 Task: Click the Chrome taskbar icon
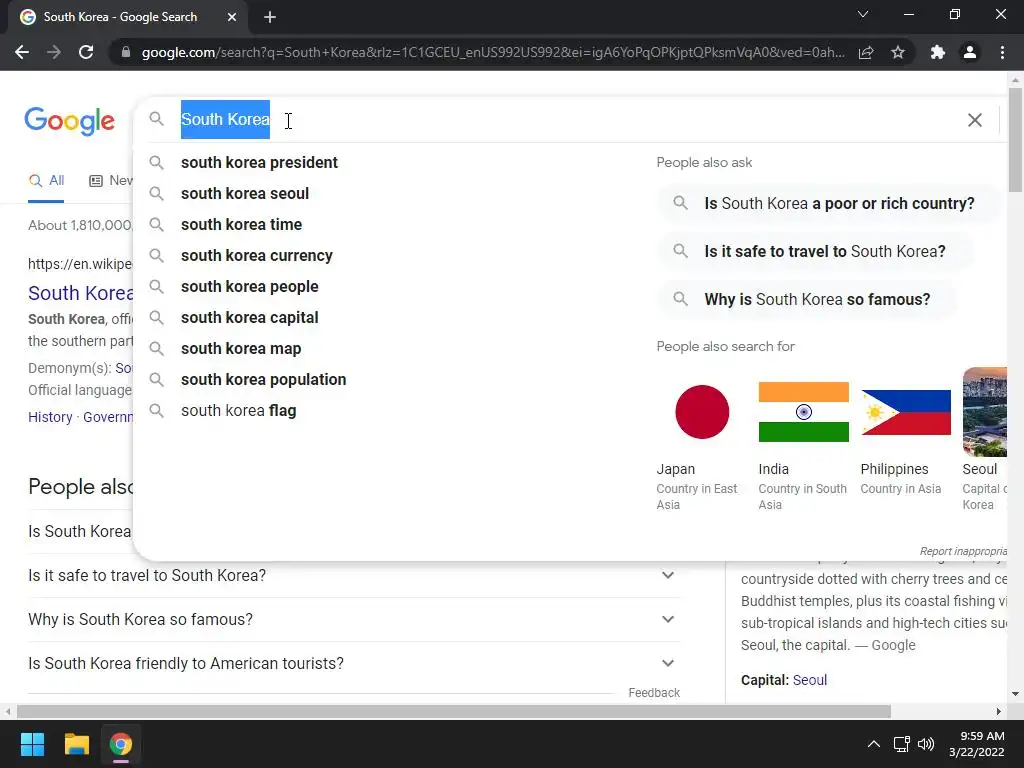click(x=121, y=744)
